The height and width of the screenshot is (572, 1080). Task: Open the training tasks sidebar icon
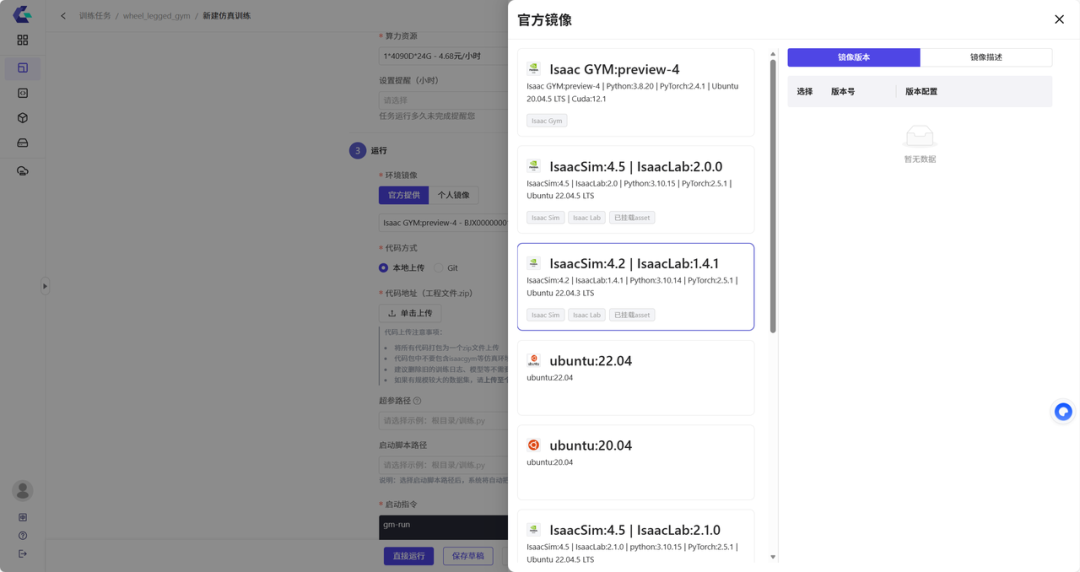coord(23,68)
